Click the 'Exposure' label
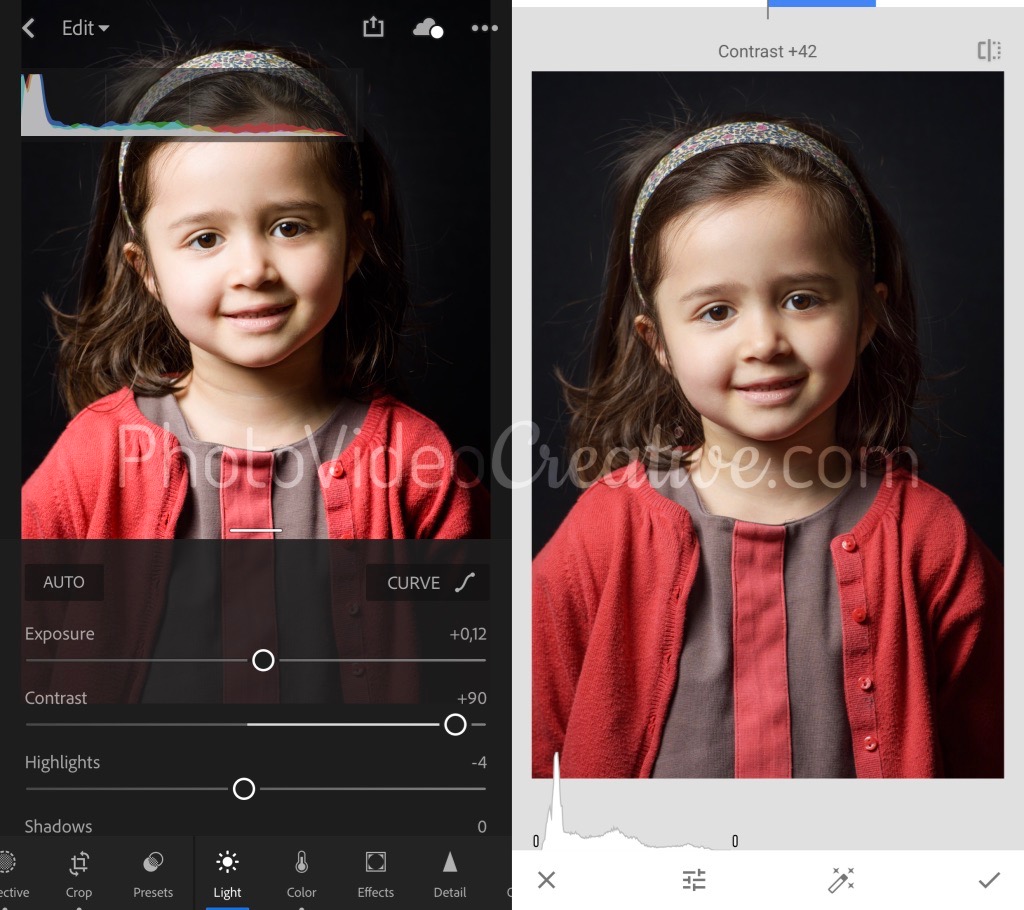This screenshot has width=1024, height=910. (59, 634)
